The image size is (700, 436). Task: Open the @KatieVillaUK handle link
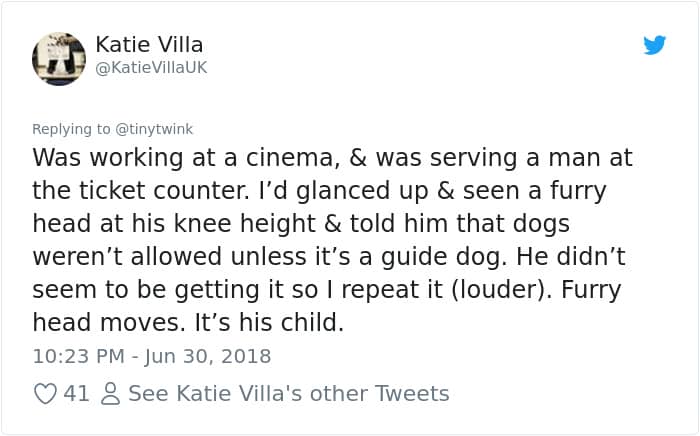tap(151, 67)
